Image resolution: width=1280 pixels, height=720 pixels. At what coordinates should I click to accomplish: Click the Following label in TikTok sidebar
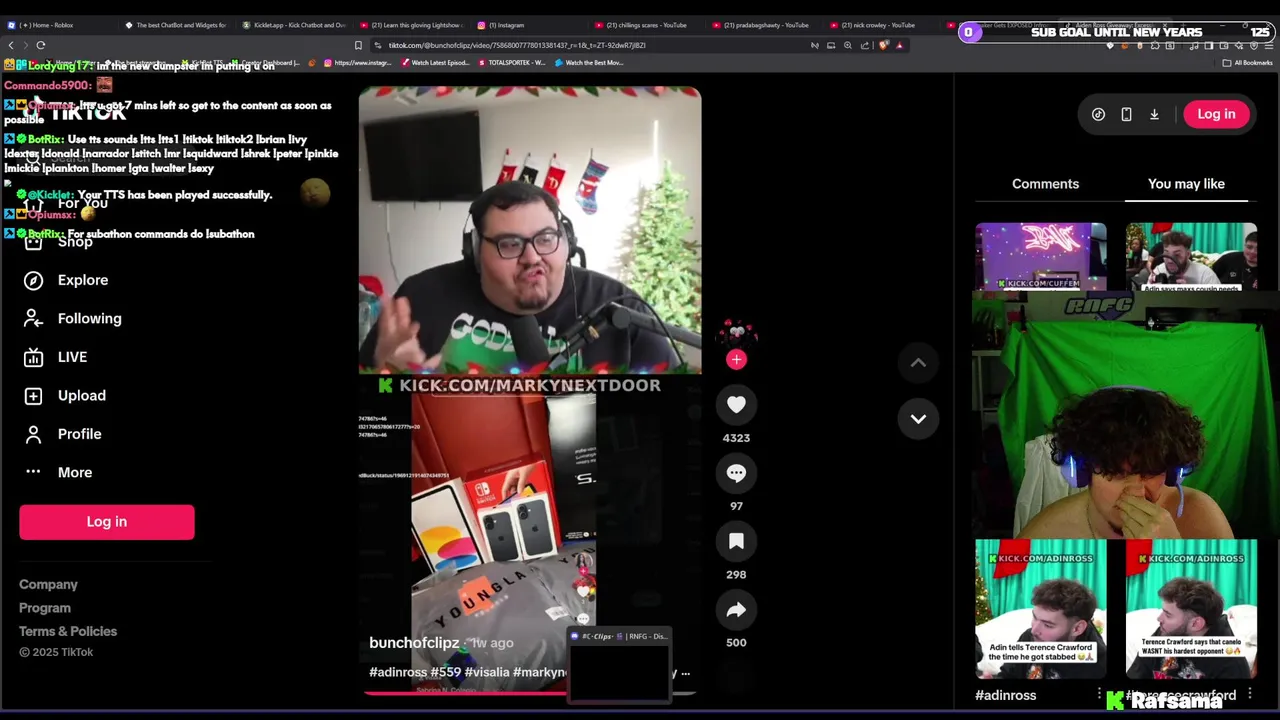click(89, 318)
